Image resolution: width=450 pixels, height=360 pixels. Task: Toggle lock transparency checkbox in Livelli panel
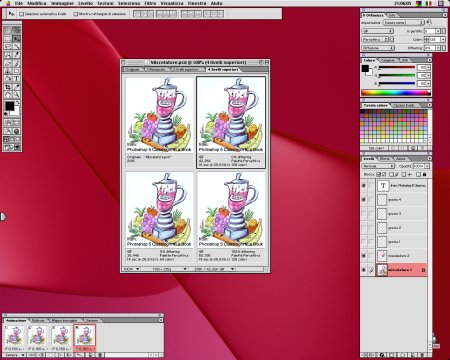click(x=379, y=174)
